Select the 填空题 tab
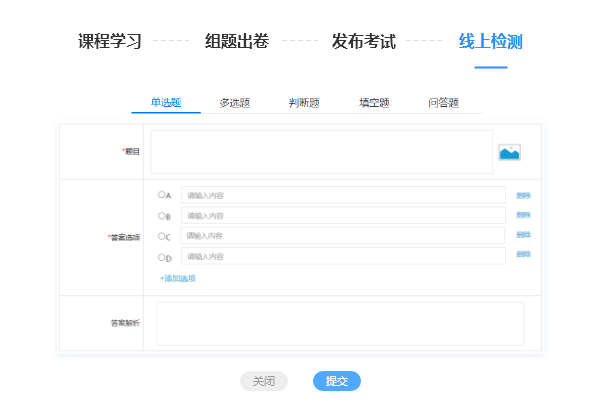Viewport: 600px width, 420px height. 374,103
